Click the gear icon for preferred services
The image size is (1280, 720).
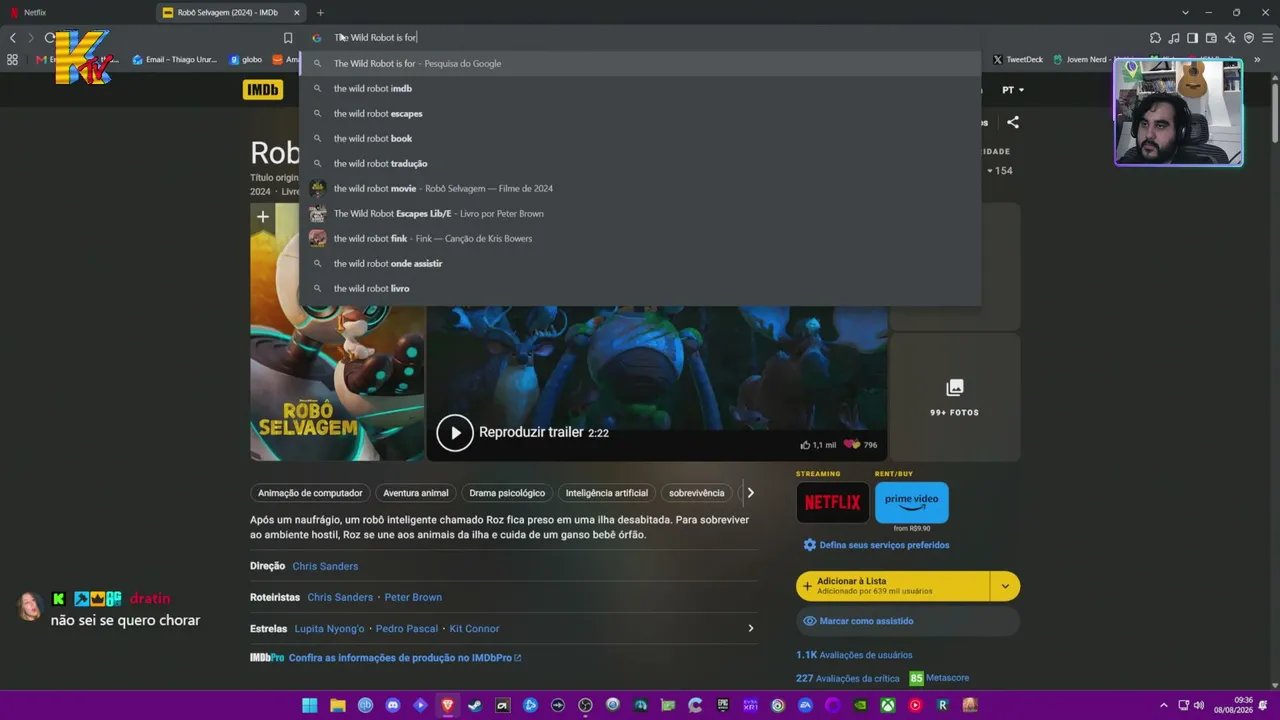(810, 545)
